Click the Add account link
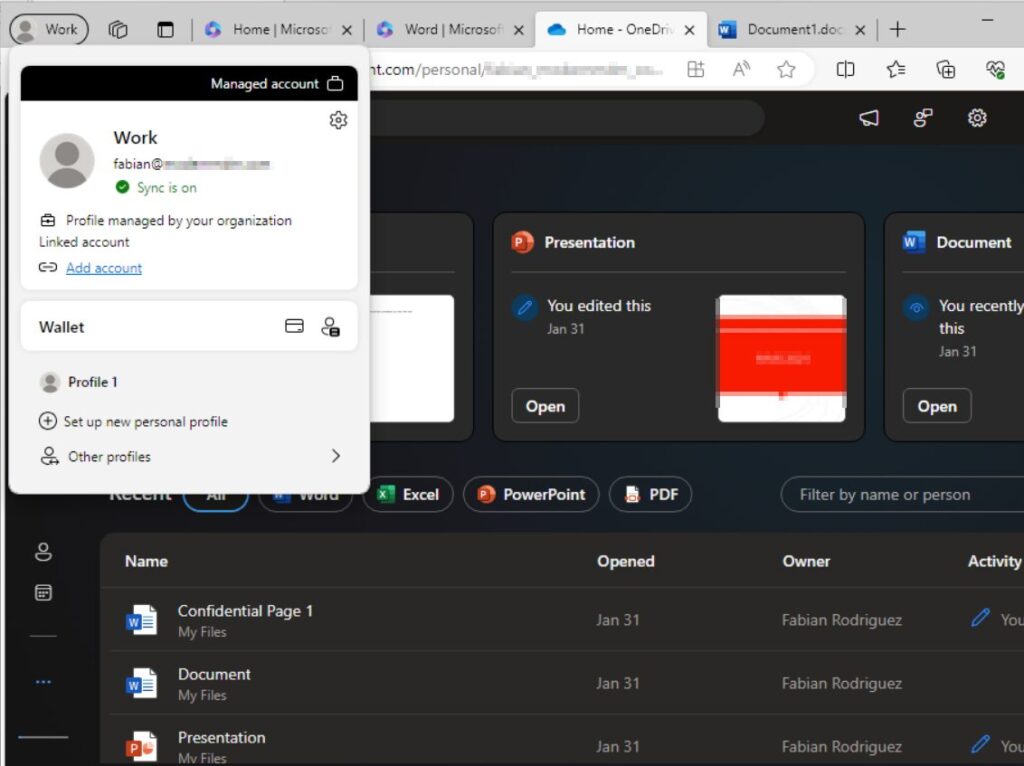The image size is (1024, 766). click(x=103, y=267)
